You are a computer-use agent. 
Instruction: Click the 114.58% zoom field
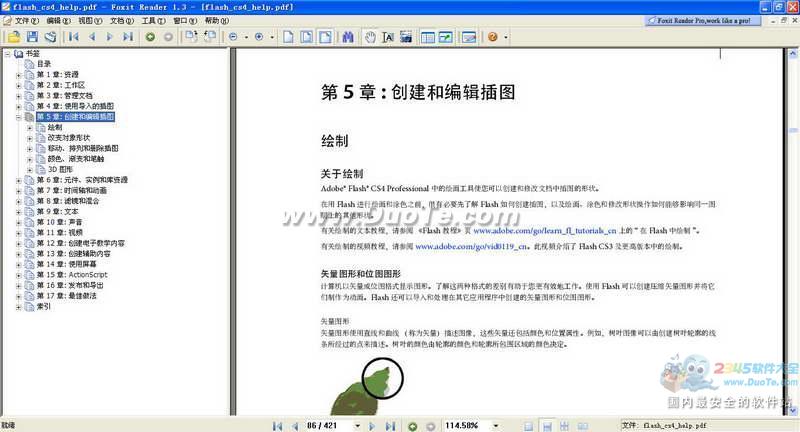click(x=466, y=425)
